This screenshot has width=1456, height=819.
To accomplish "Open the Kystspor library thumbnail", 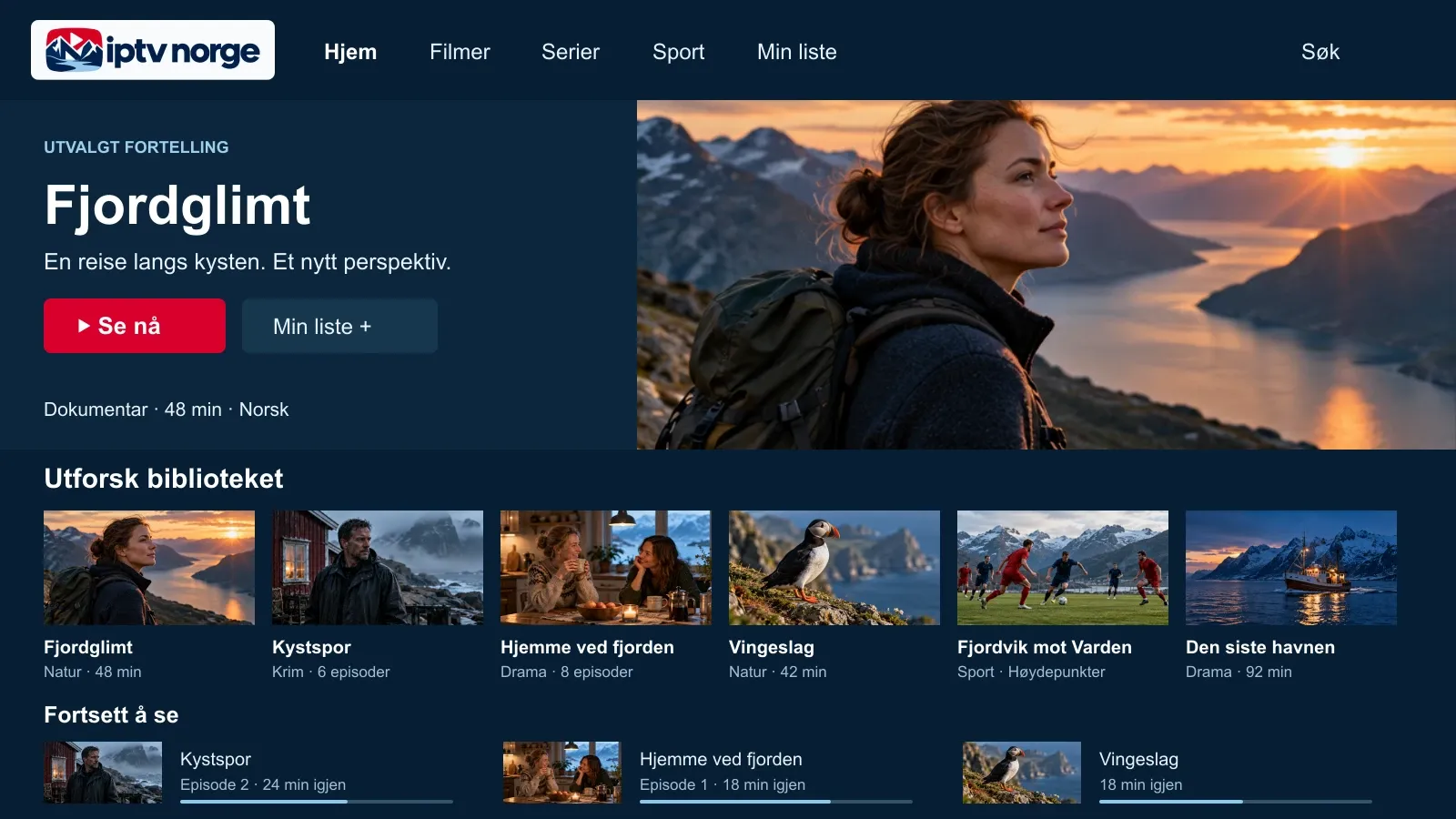I will click(378, 568).
